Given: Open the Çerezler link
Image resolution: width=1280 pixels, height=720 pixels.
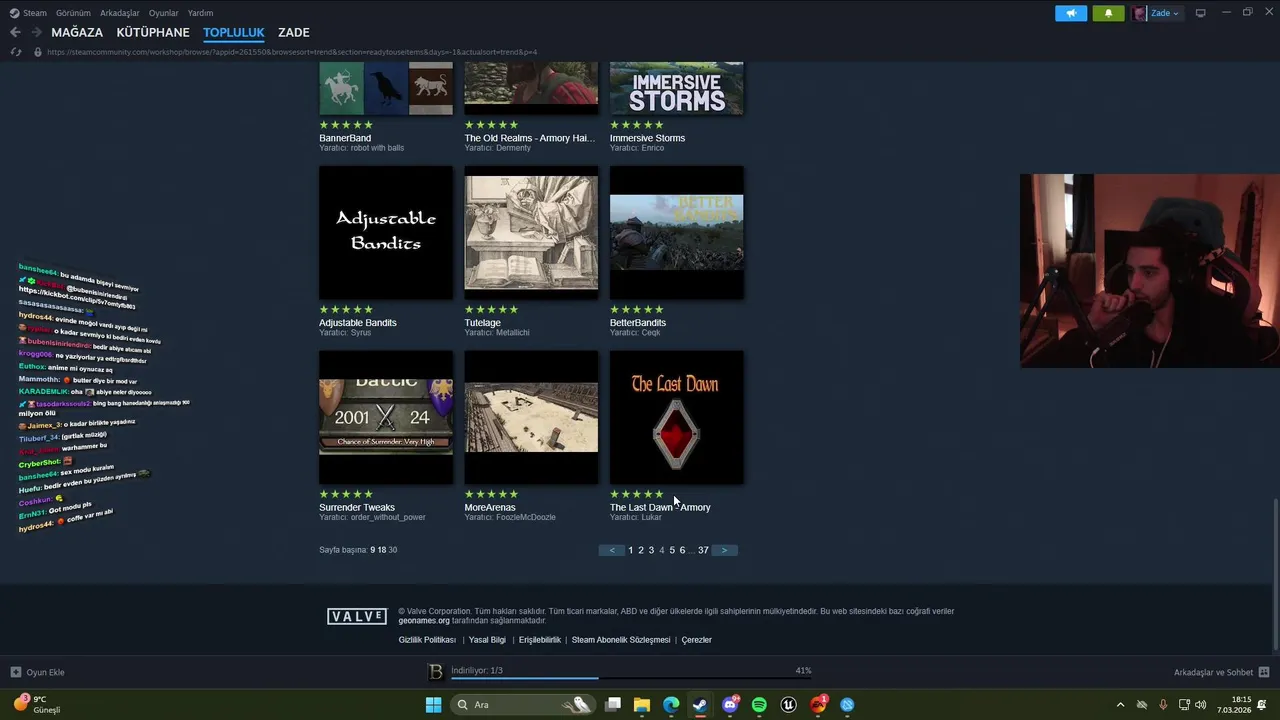Looking at the screenshot, I should 696,640.
